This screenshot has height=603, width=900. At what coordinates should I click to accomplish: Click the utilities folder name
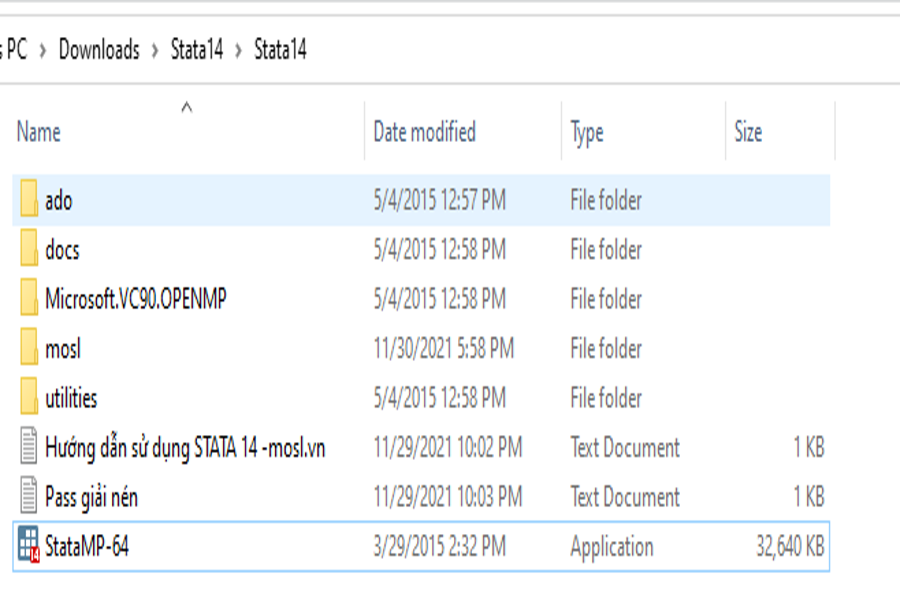pos(71,398)
